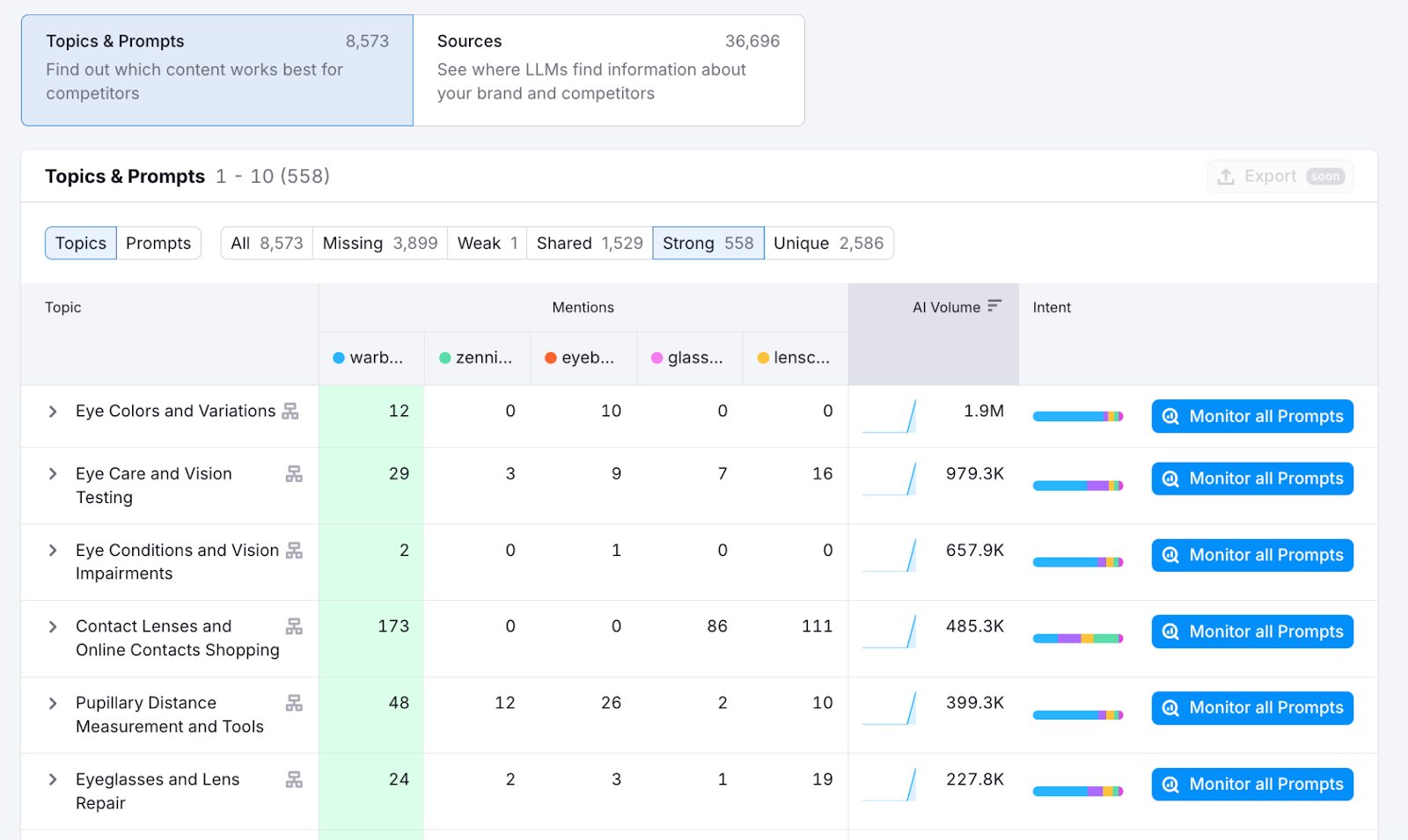The image size is (1408, 840).
Task: Switch to the Prompts view
Action: click(x=158, y=243)
